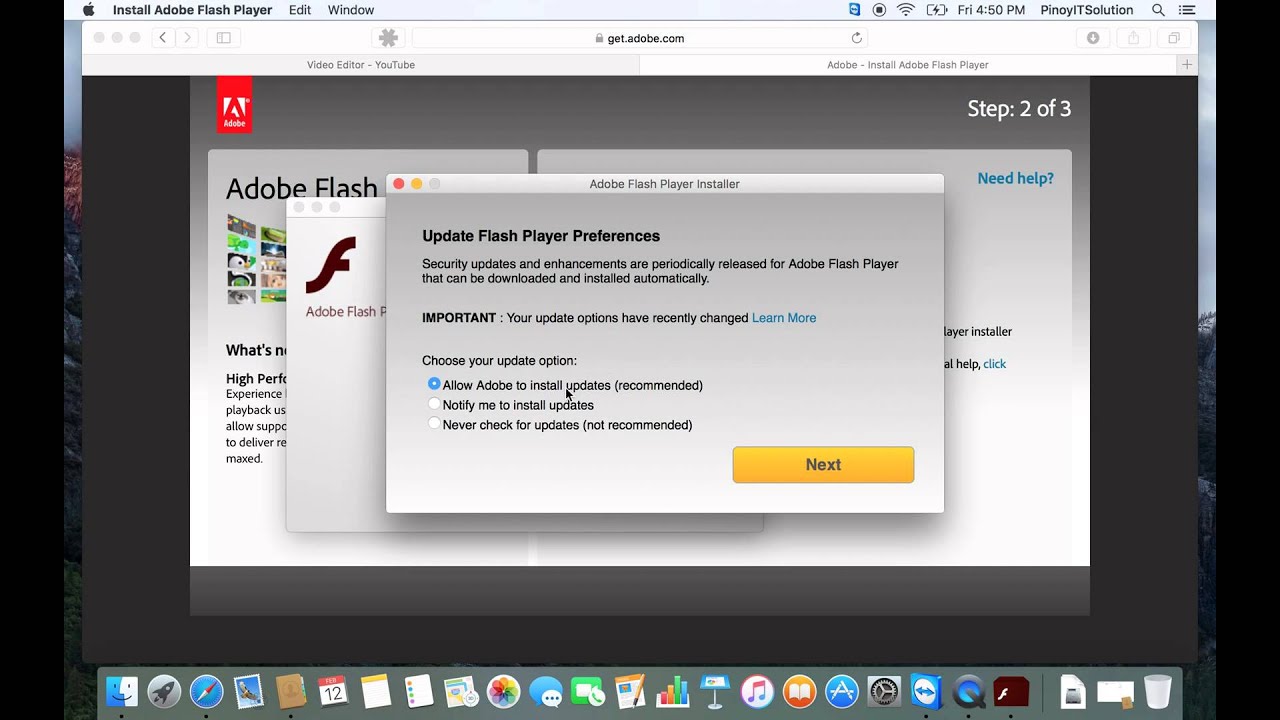Open the Wi-Fi status menu
Screen dimensions: 1280x720
tap(906, 10)
